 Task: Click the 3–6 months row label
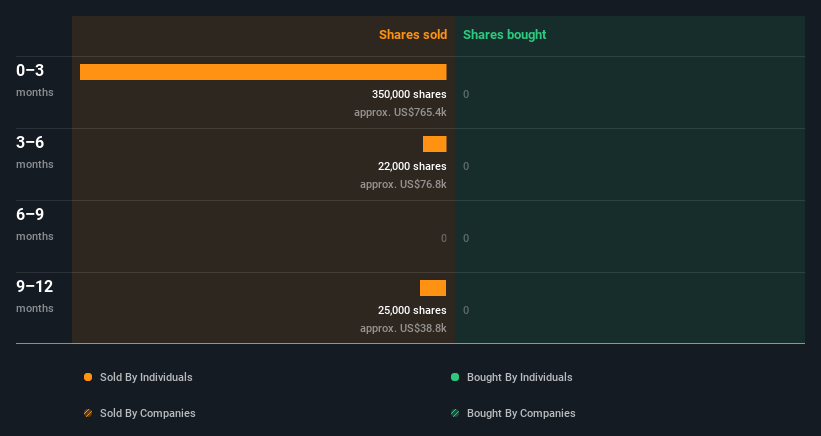pyautogui.click(x=35, y=152)
